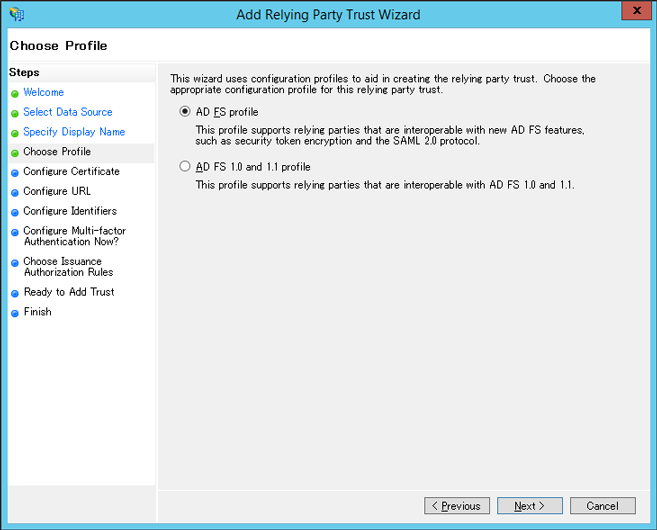This screenshot has width=657, height=530.
Task: Select the AD FS profile radio button
Action: pos(185,111)
